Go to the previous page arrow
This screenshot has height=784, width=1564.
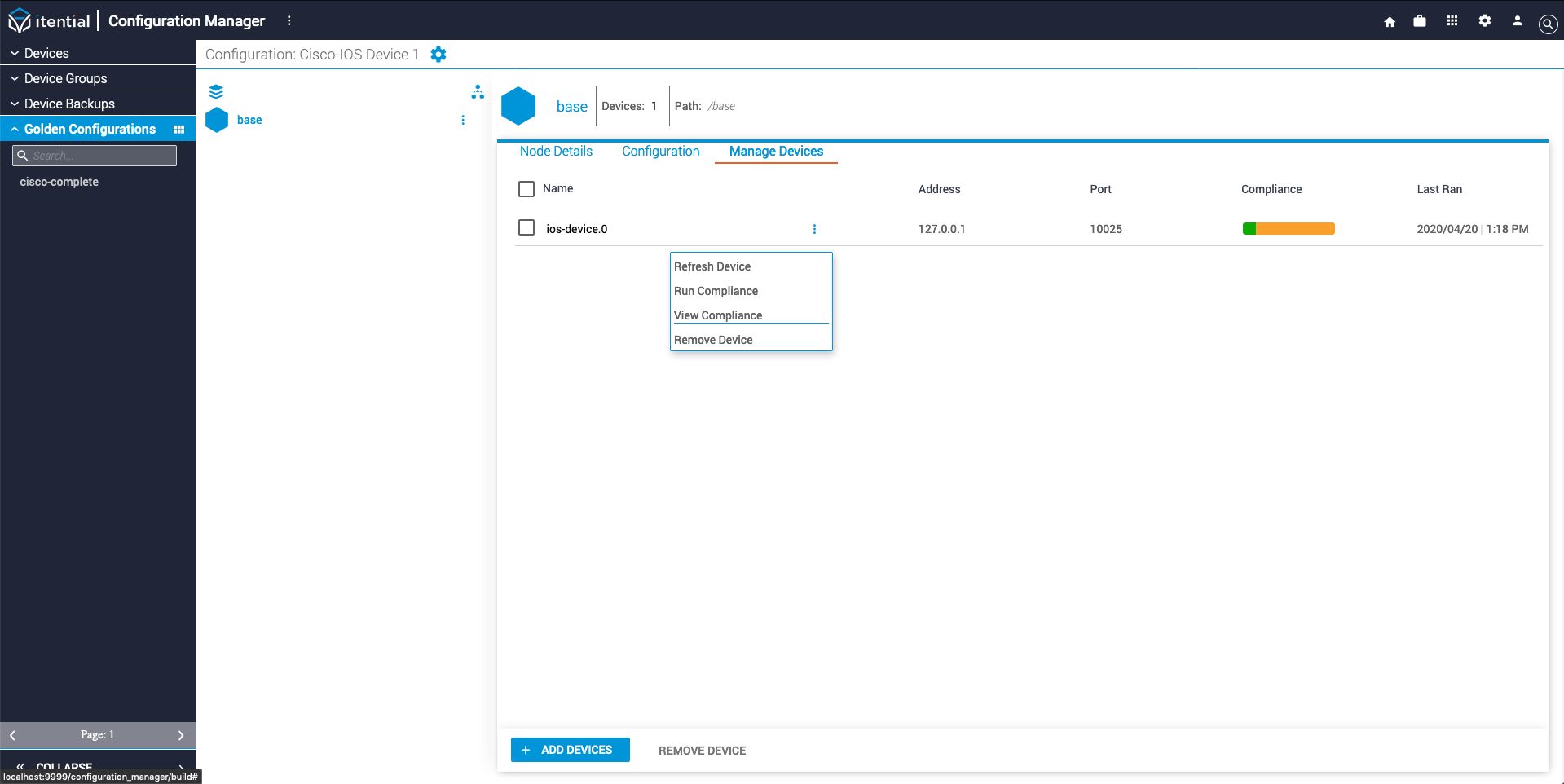coord(12,735)
